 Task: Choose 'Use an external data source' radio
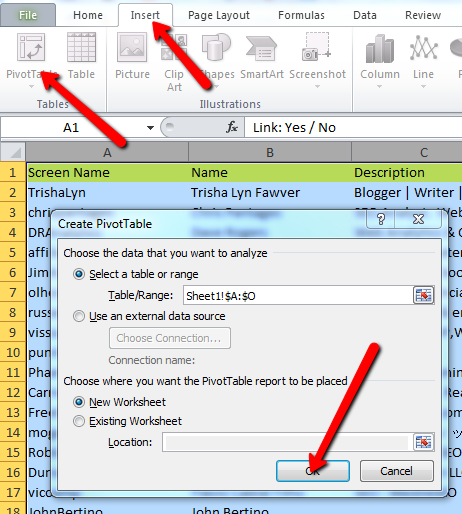tap(79, 316)
